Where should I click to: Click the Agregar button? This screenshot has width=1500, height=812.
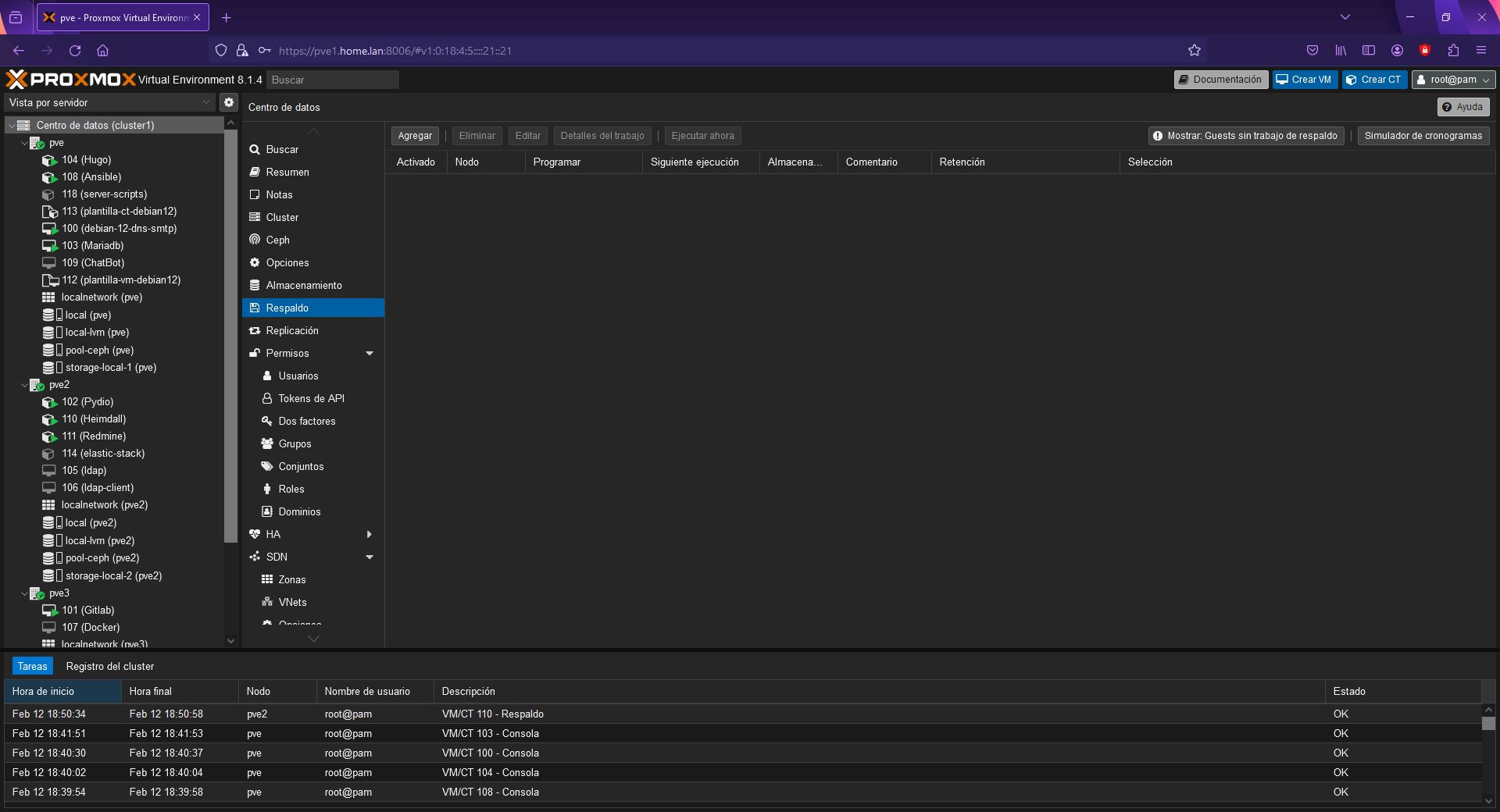(415, 136)
